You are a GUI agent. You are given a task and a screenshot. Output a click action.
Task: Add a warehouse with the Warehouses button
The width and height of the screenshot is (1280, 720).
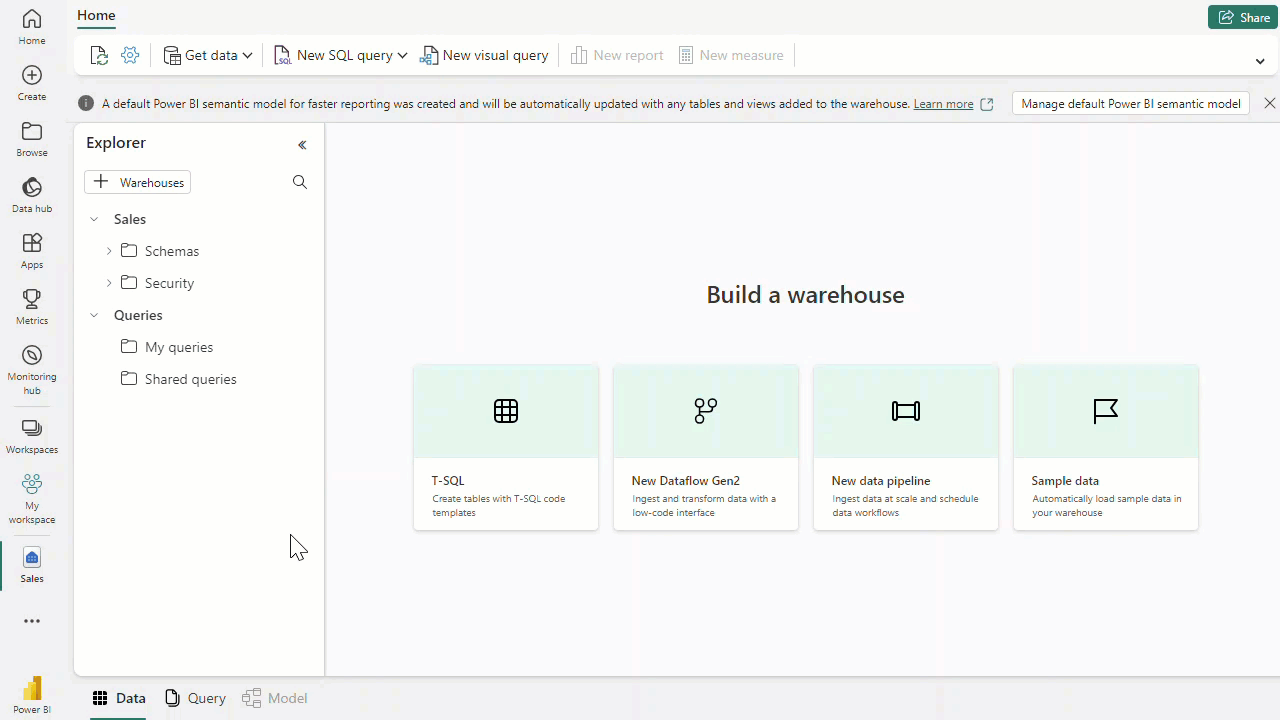point(138,182)
